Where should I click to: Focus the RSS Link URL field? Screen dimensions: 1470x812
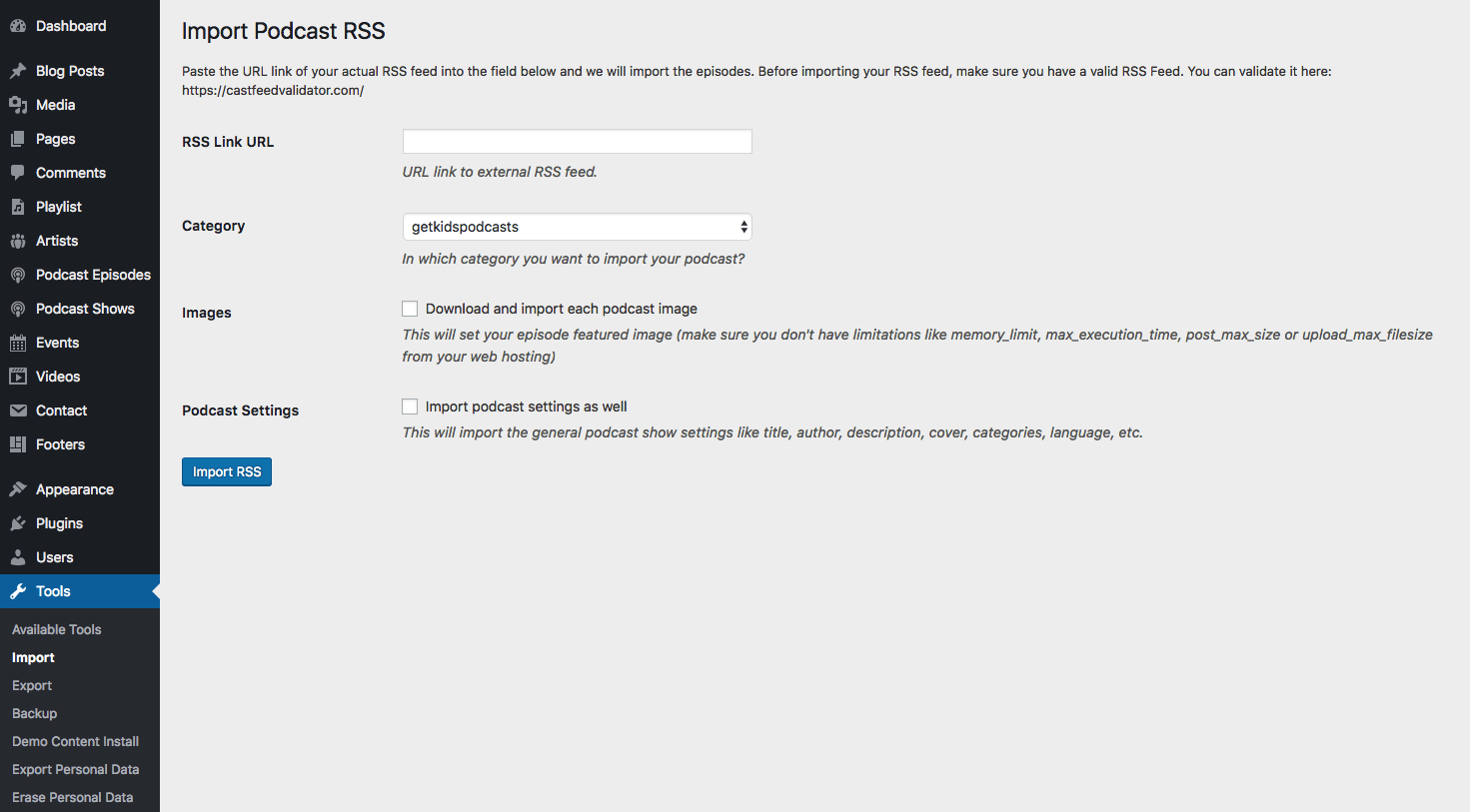[x=577, y=141]
